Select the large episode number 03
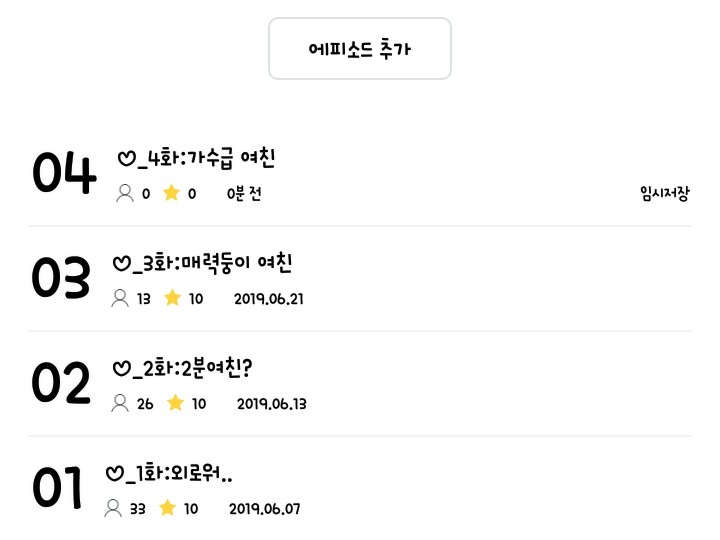The width and height of the screenshot is (720, 540). point(61,278)
